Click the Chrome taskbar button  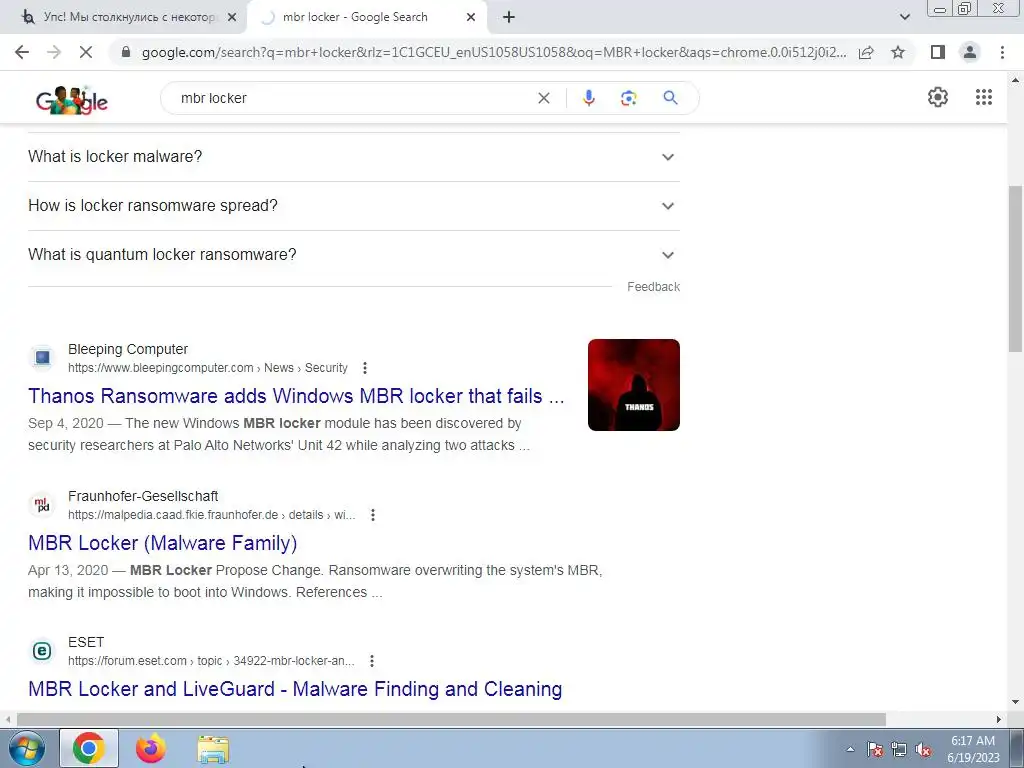[x=89, y=748]
